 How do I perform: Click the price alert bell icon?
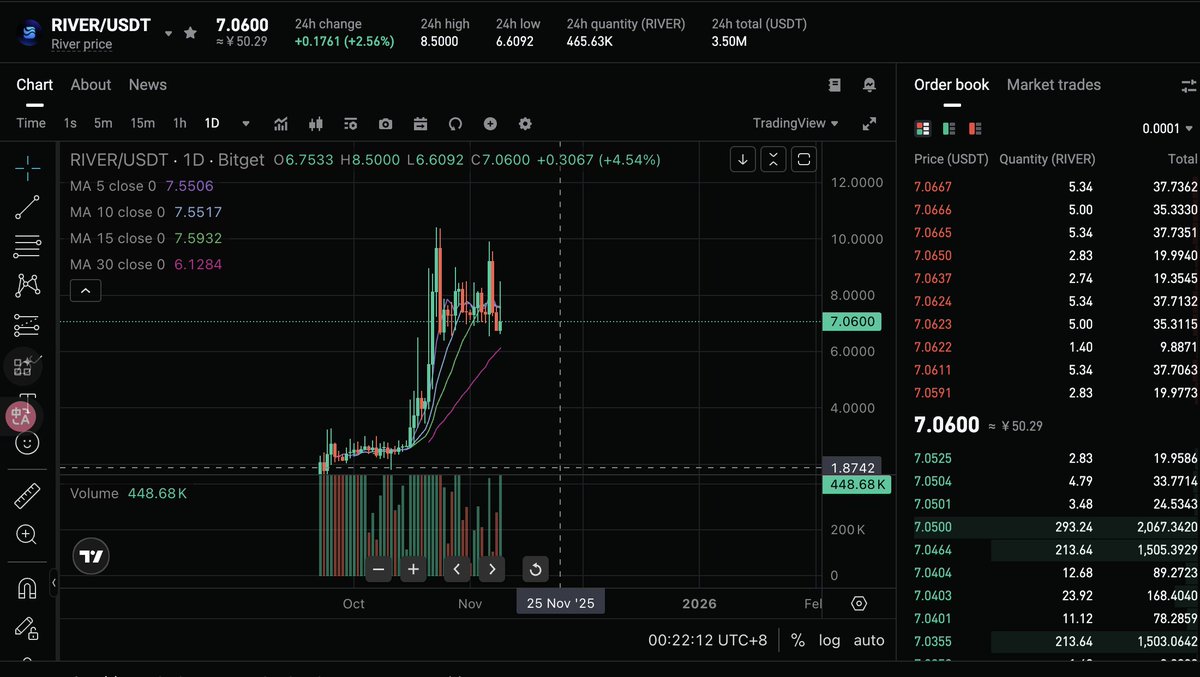pos(869,85)
